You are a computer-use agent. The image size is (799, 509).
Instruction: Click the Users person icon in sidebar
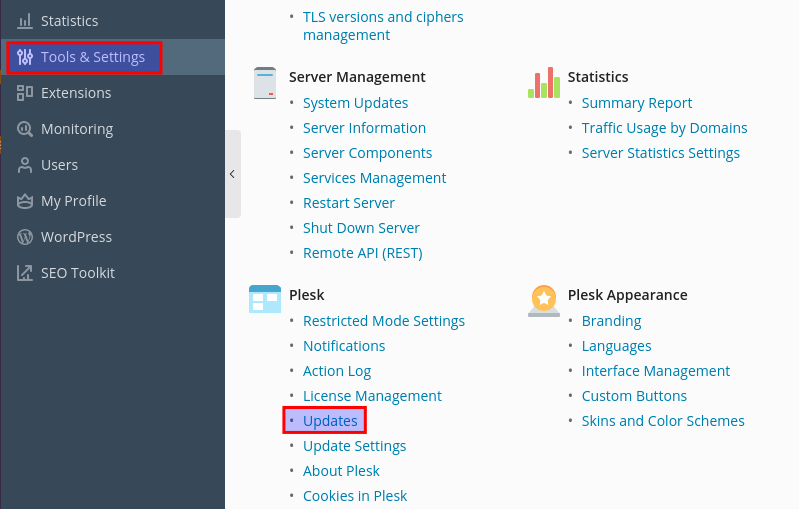25,165
